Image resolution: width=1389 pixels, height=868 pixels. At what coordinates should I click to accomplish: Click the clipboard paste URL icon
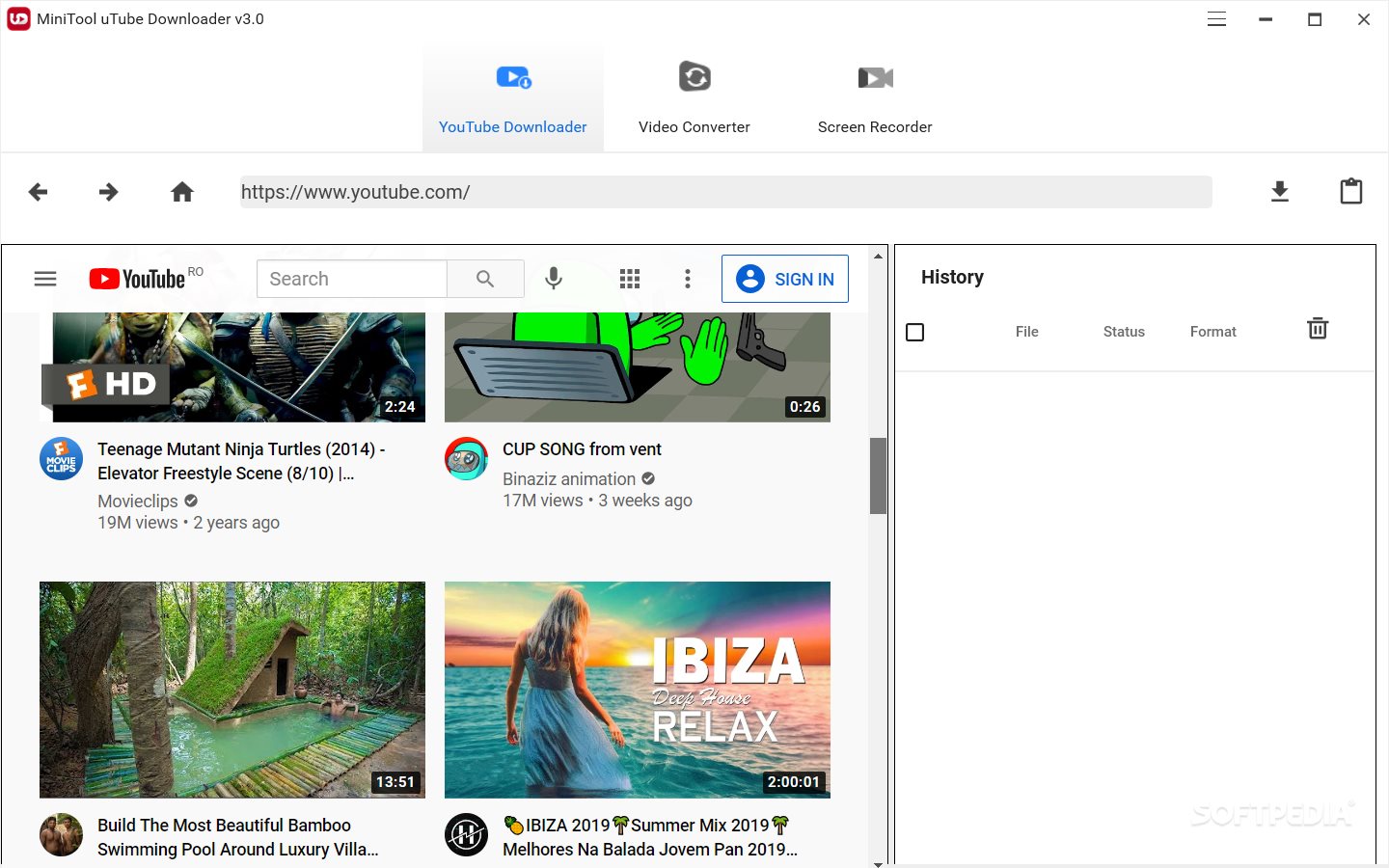point(1351,191)
